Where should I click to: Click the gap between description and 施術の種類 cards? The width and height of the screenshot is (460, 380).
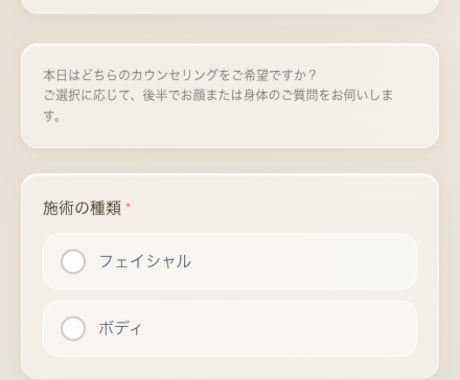pos(230,161)
